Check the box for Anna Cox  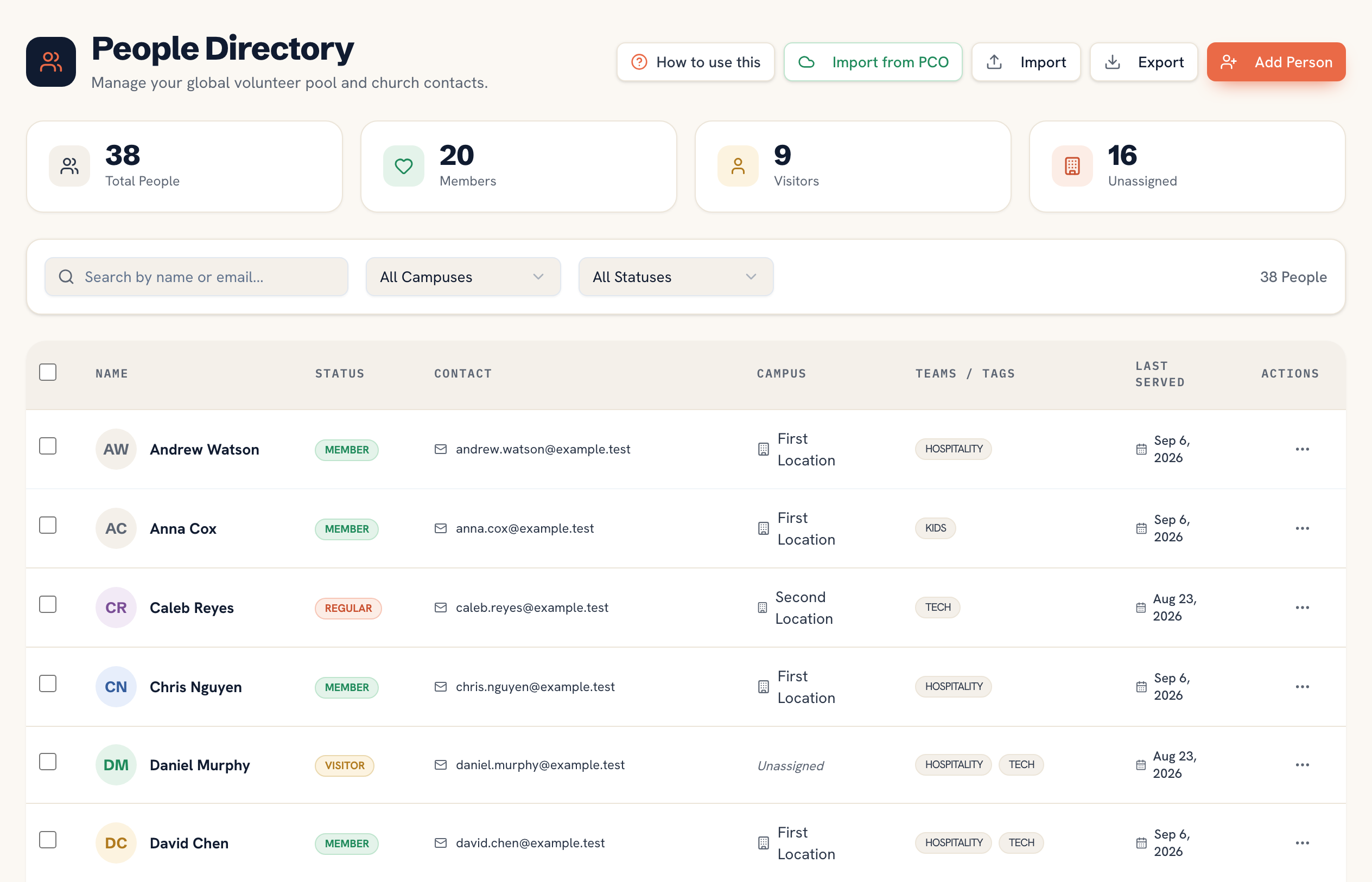(x=48, y=525)
